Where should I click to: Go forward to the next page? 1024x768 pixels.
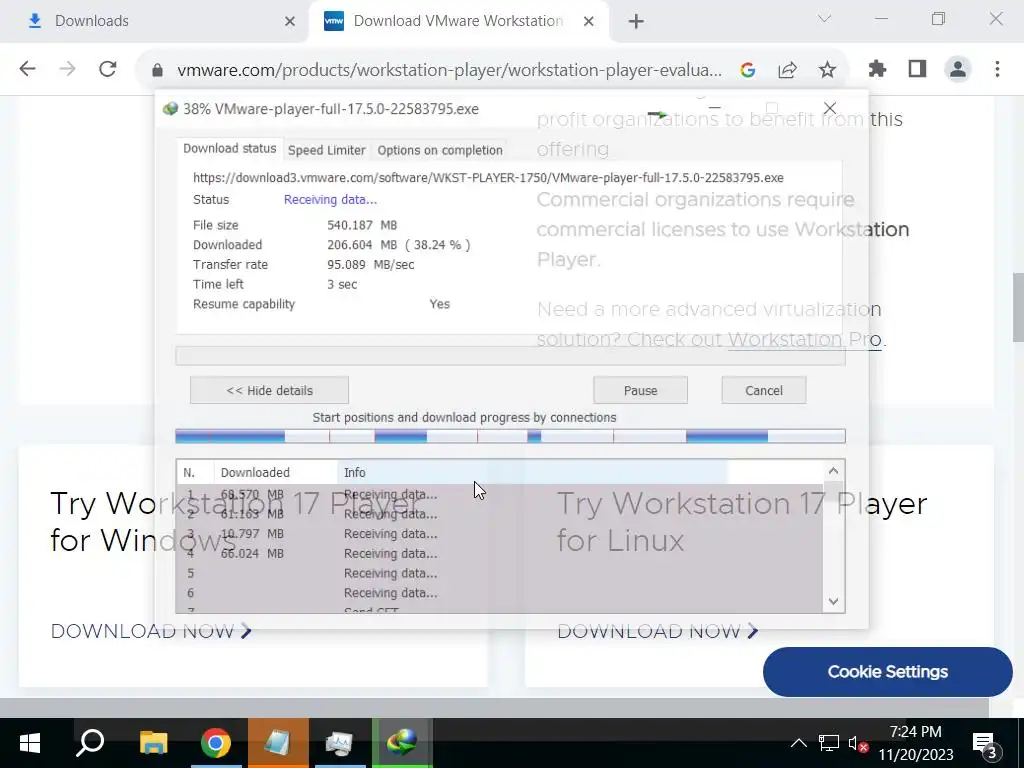[x=67, y=69]
